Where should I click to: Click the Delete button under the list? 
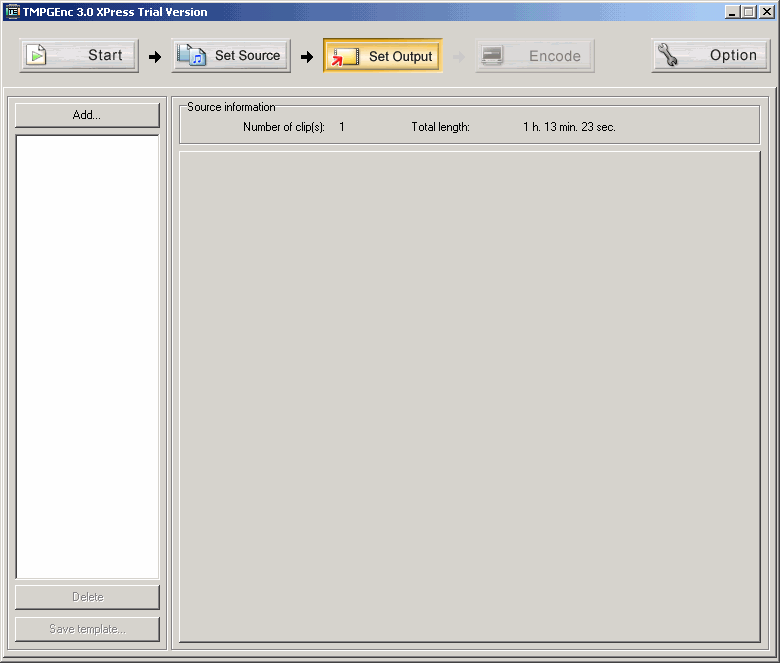87,597
